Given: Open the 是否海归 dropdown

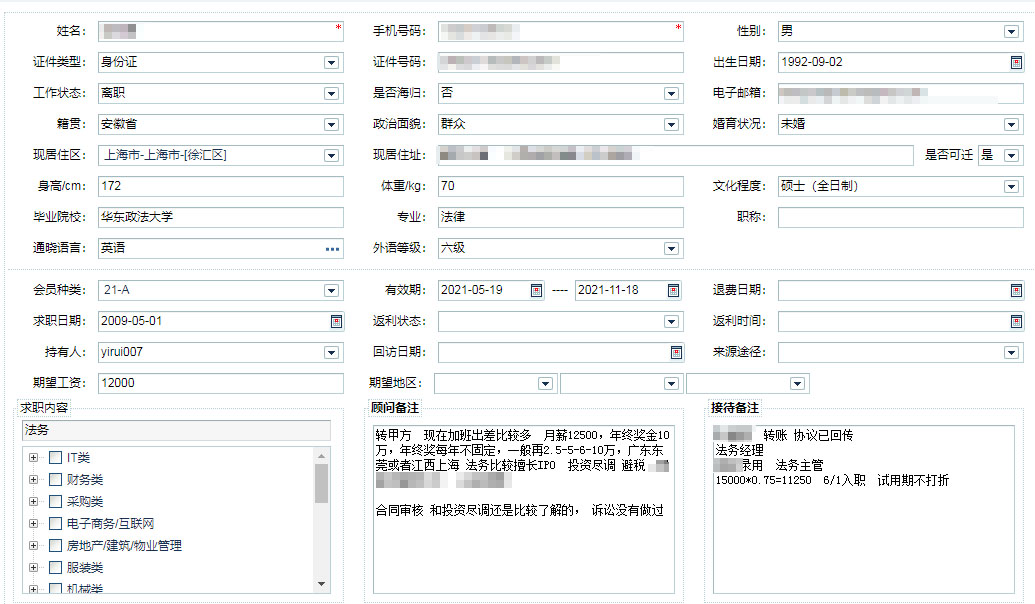Looking at the screenshot, I should pyautogui.click(x=671, y=93).
